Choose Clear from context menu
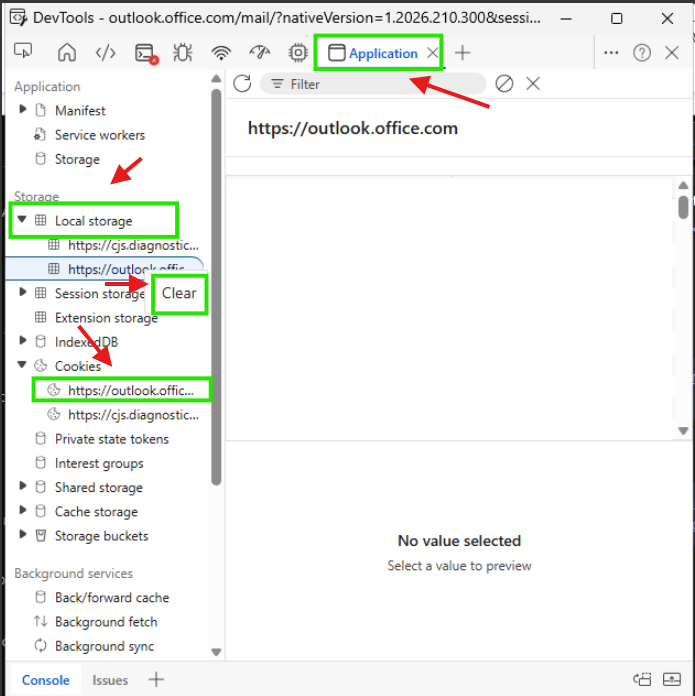 click(x=179, y=293)
